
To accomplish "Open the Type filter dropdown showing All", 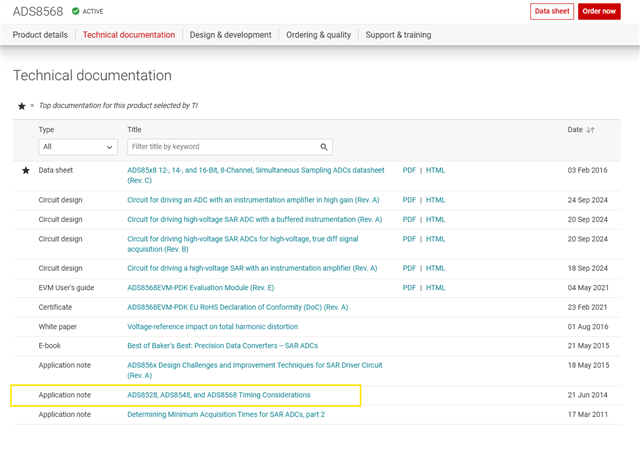I will 78,147.
